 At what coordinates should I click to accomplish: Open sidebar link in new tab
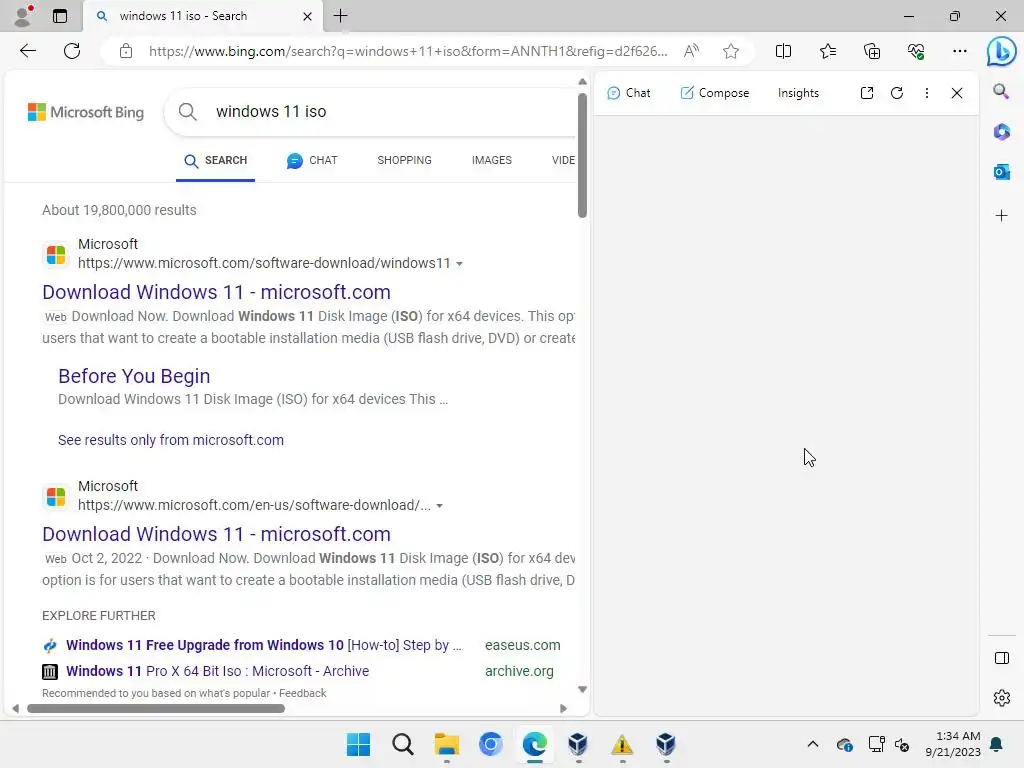[867, 93]
